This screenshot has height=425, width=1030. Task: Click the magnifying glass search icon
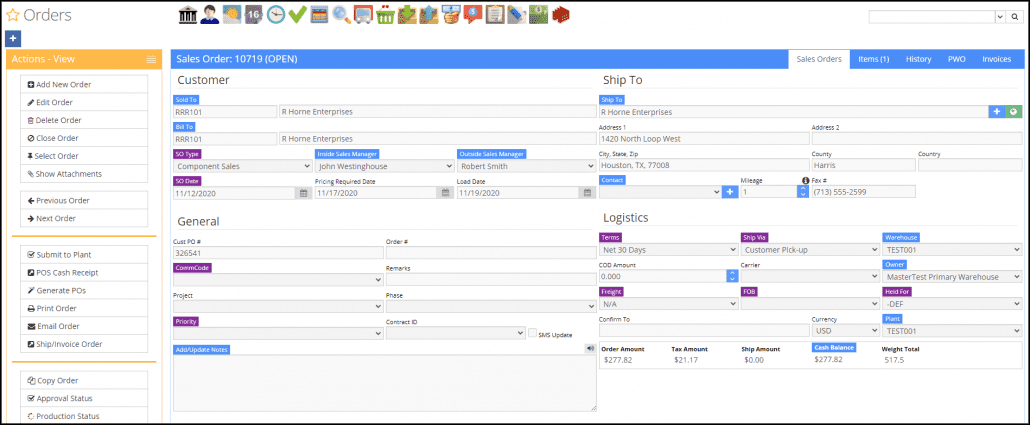tap(342, 14)
